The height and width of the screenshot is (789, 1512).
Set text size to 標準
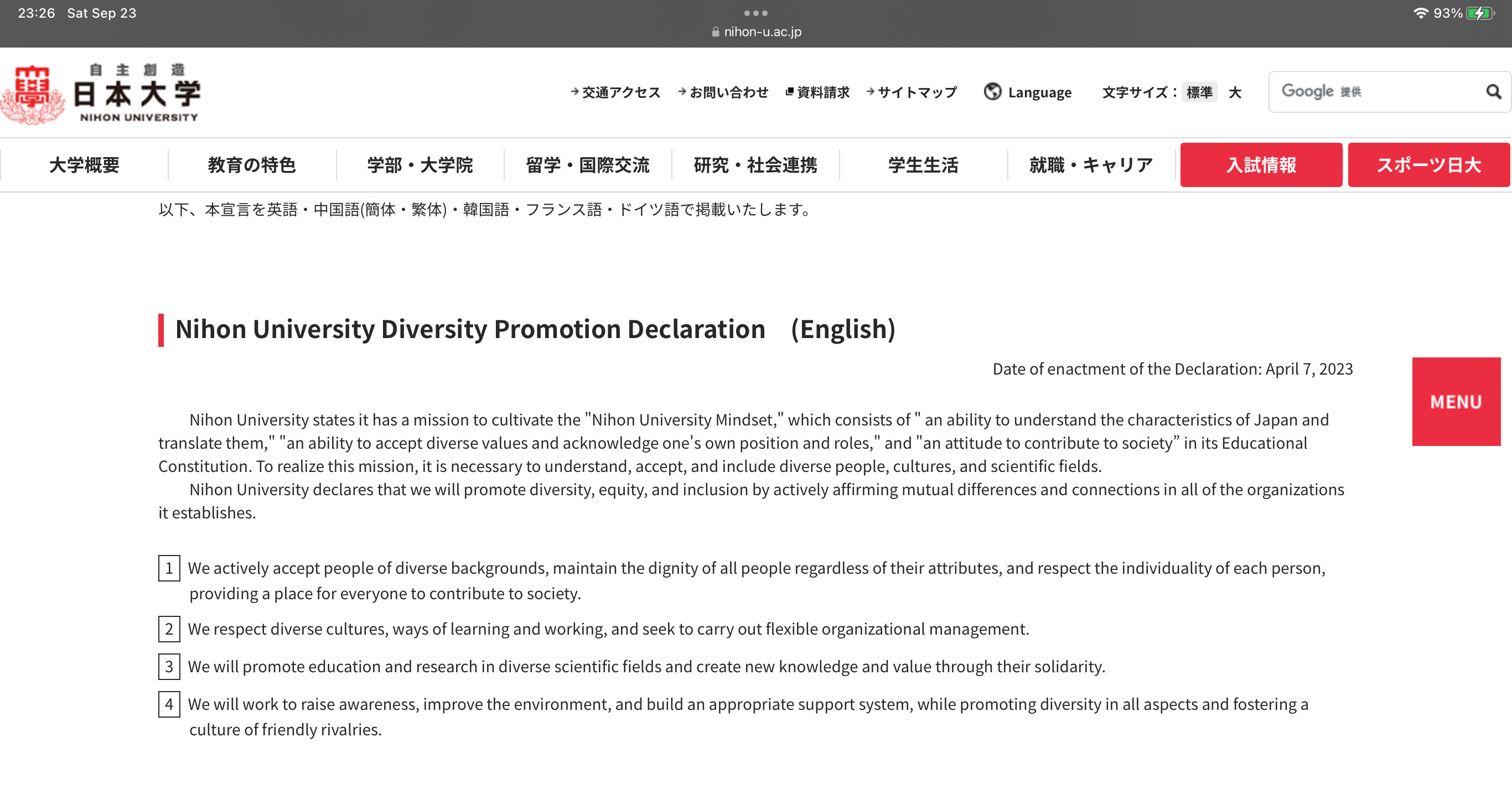[1199, 92]
